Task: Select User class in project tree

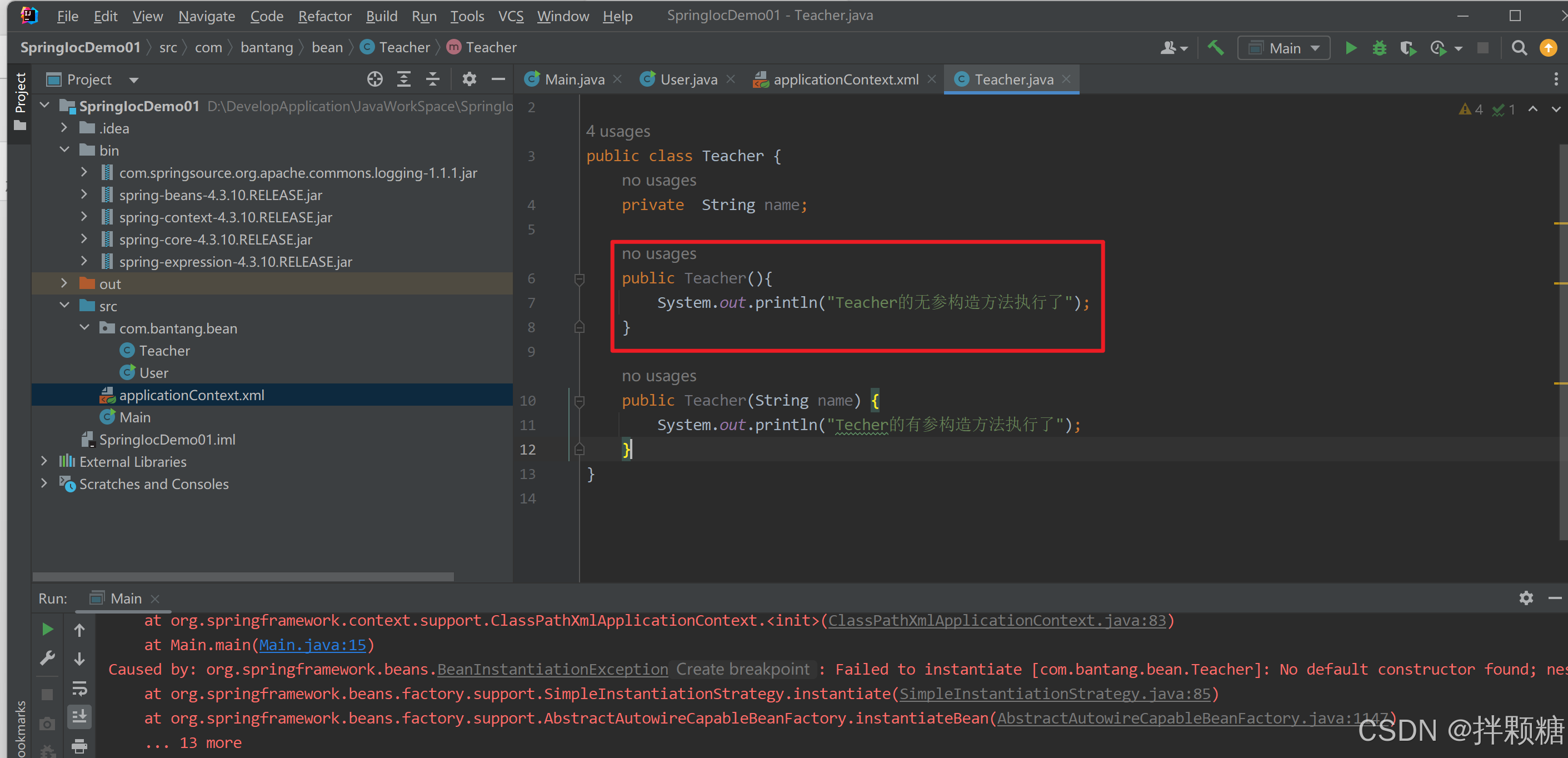Action: [x=153, y=372]
